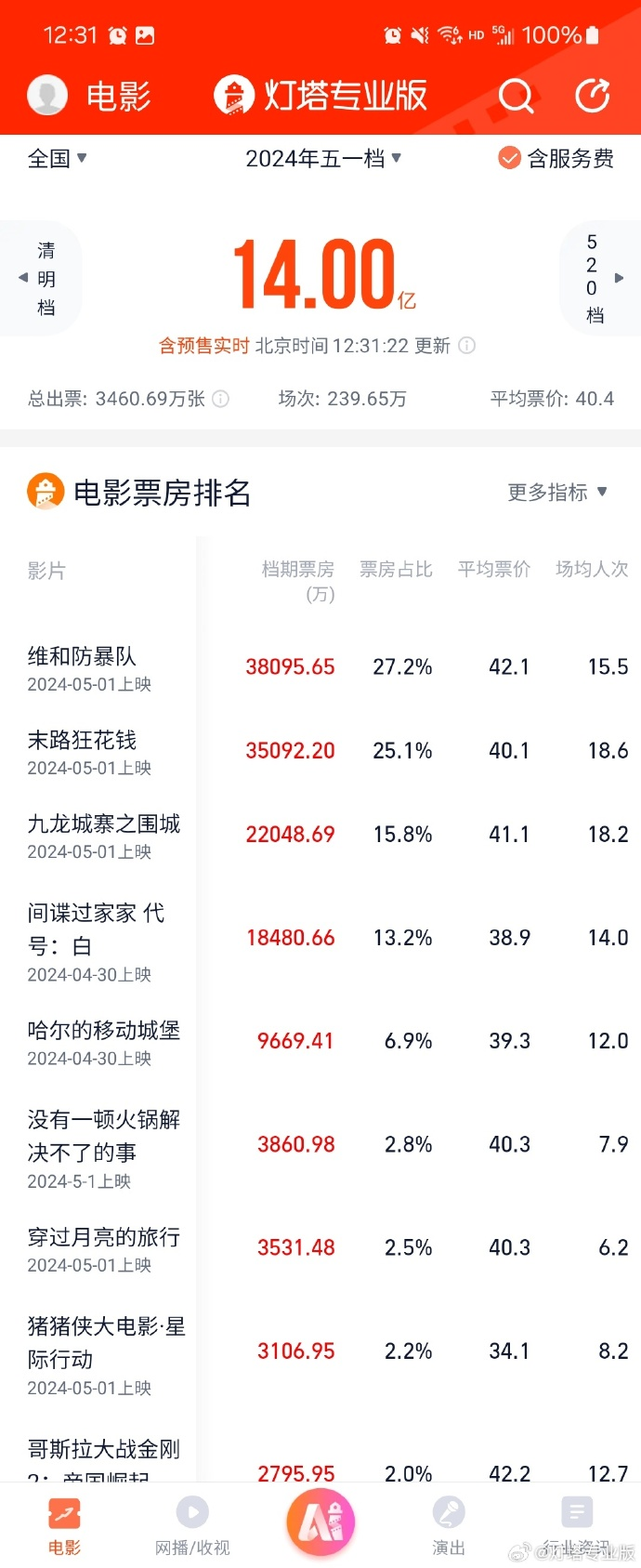Open the 行业资讯 tab
Screen dimensions: 641x1568
[576, 1525]
